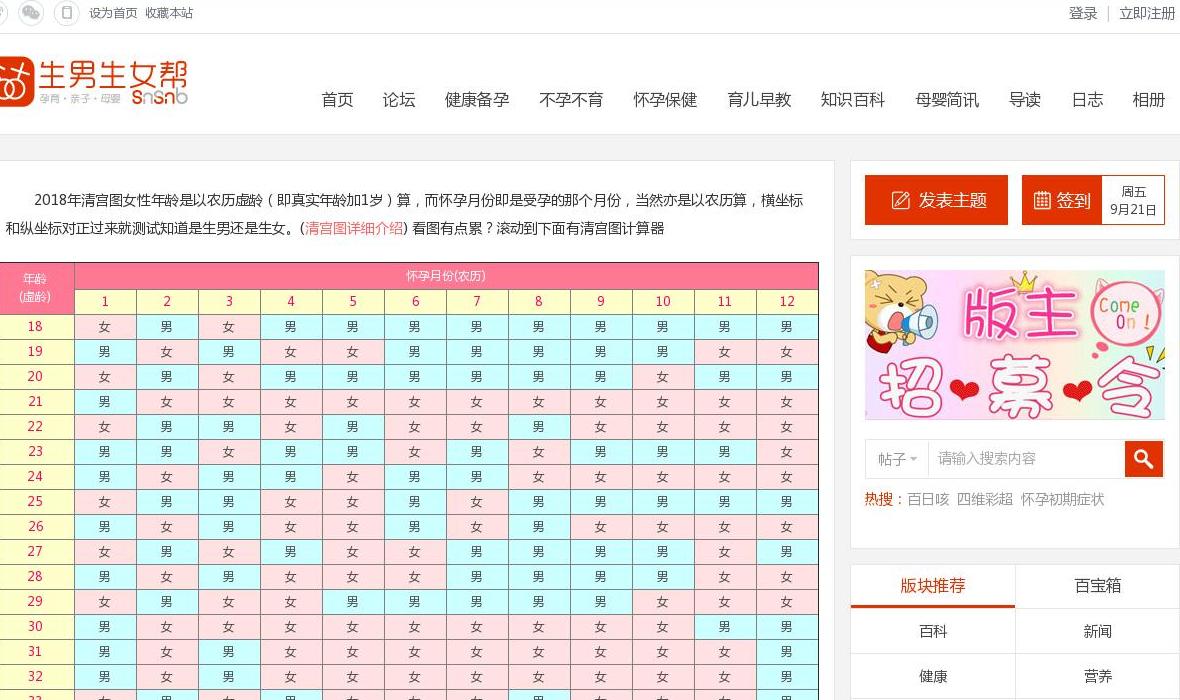The image size is (1180, 700).
Task: Open the 营养 section in the sidebar
Action: (1097, 677)
